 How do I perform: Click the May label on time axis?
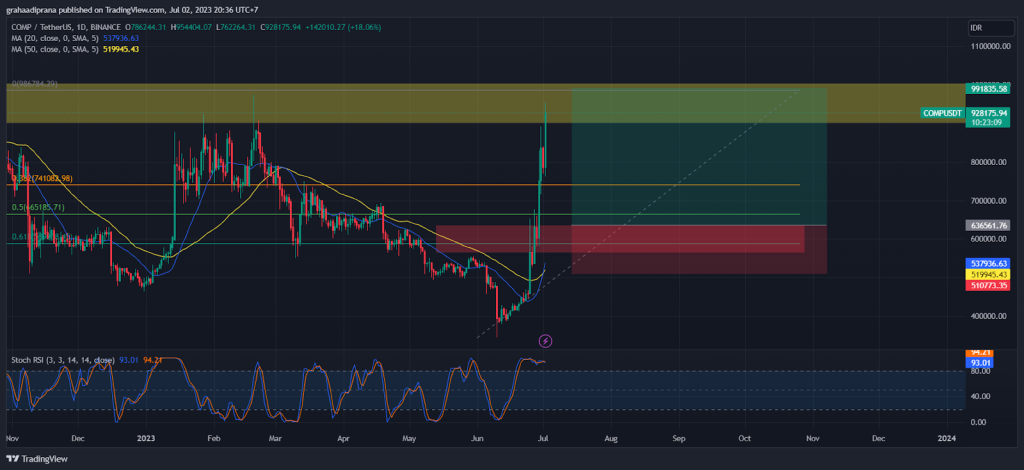pyautogui.click(x=409, y=439)
